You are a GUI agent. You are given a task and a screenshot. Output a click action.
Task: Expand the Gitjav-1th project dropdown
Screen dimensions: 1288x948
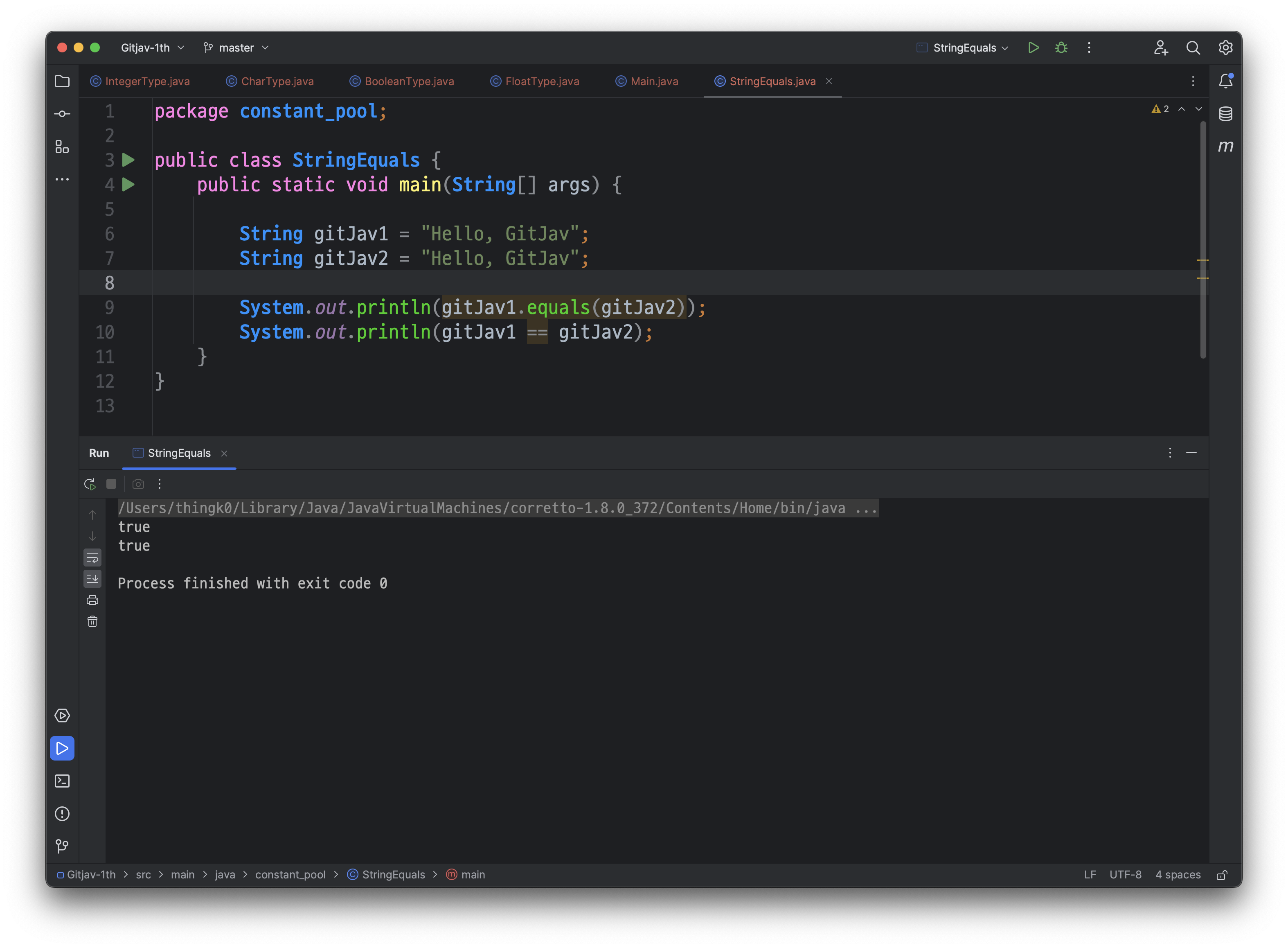click(x=152, y=47)
